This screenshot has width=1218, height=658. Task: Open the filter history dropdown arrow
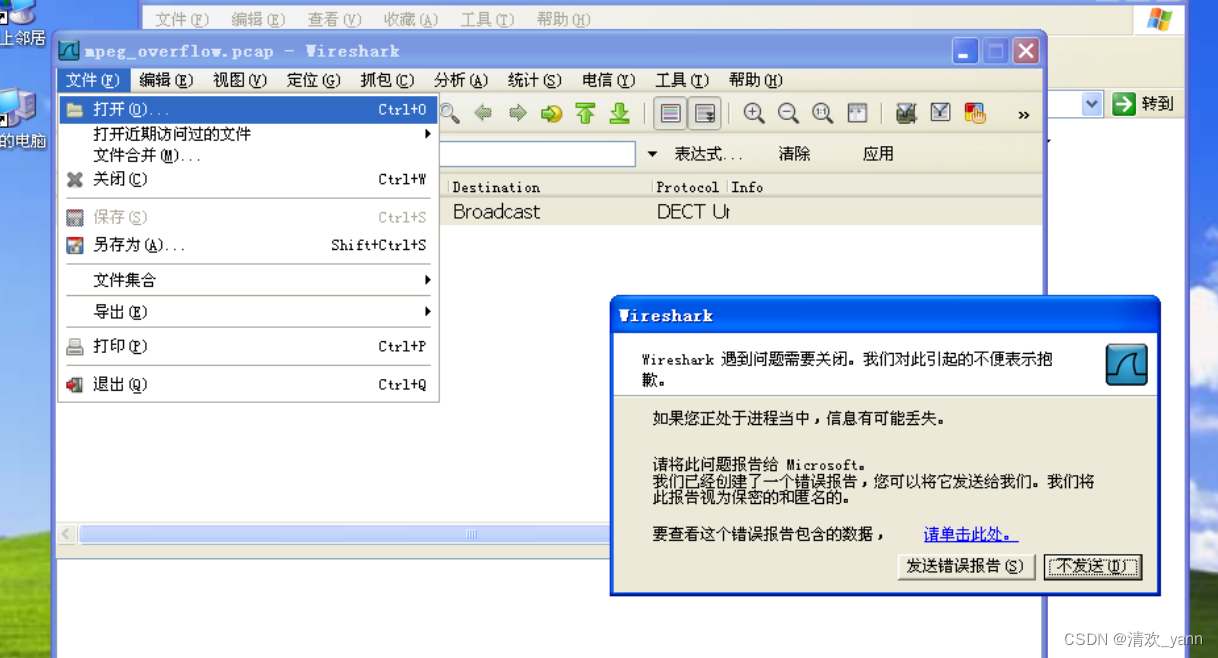click(652, 153)
